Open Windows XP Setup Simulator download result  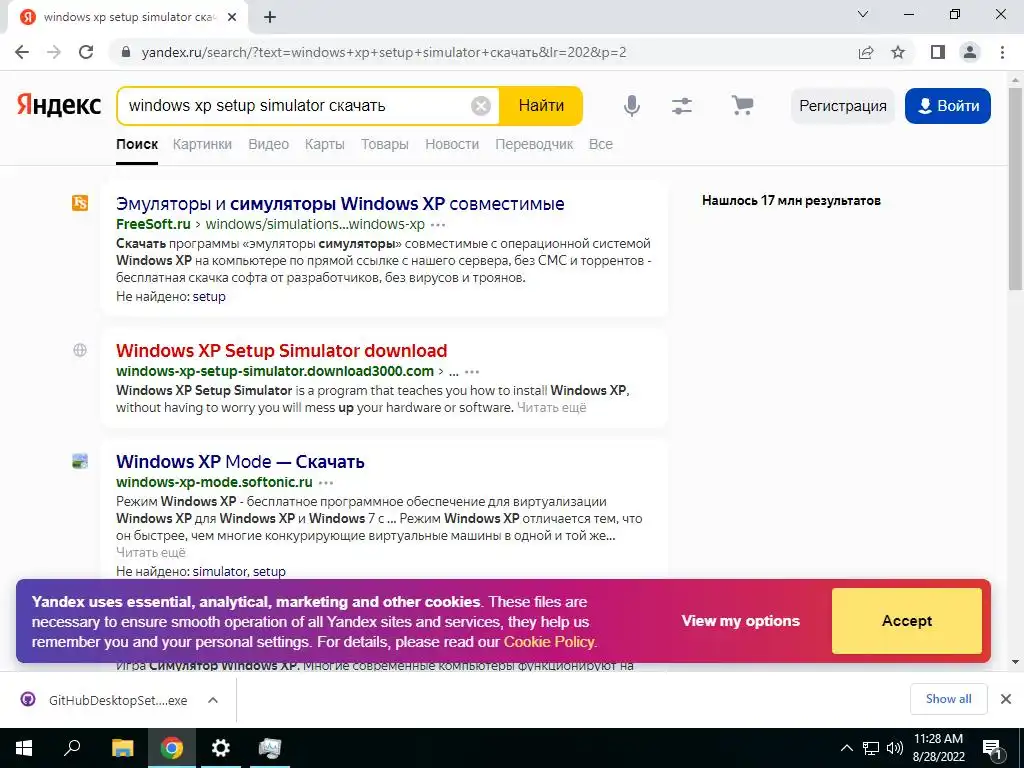pyautogui.click(x=281, y=351)
